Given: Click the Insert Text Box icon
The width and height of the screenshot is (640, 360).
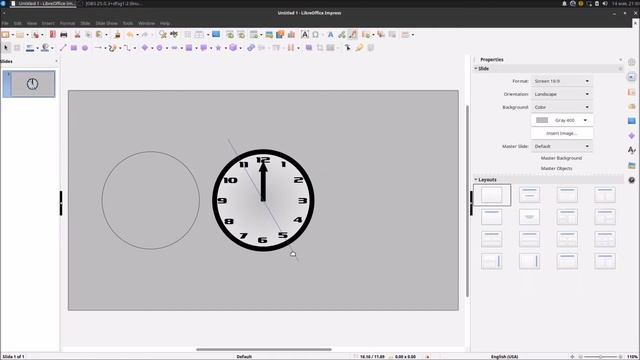Looking at the screenshot, I should 305,35.
